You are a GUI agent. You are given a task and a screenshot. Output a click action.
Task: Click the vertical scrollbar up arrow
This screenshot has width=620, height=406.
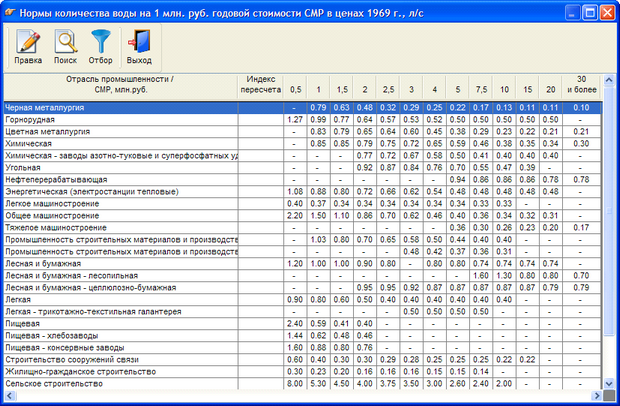coord(609,80)
